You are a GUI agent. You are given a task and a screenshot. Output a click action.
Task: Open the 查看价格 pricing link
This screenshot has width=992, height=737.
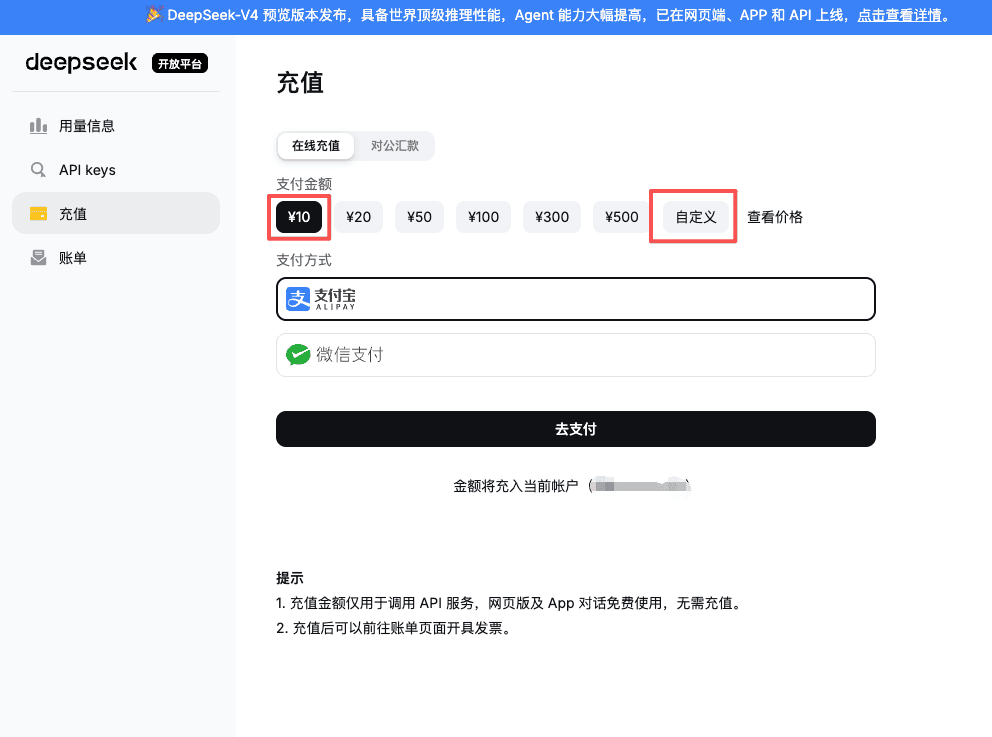tap(775, 217)
